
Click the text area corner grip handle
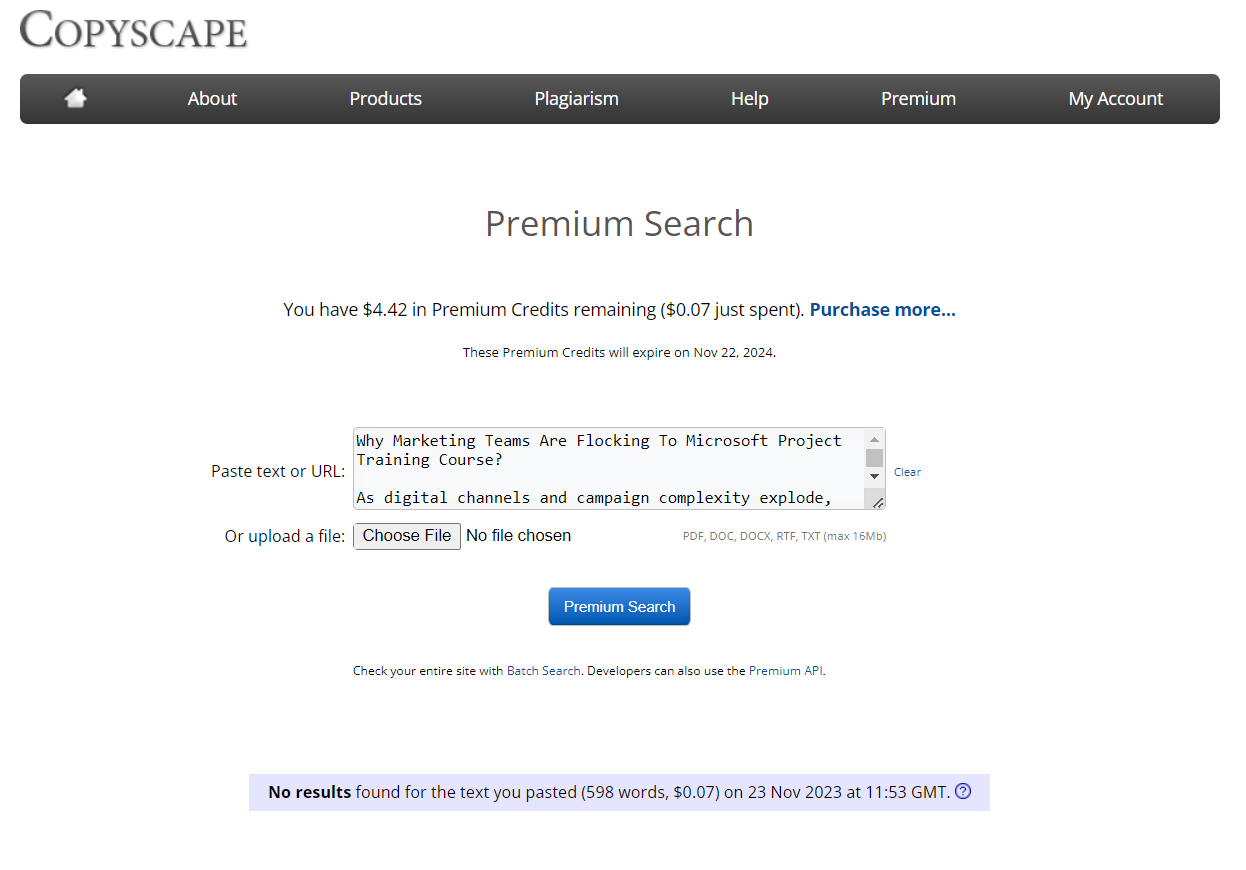click(877, 501)
